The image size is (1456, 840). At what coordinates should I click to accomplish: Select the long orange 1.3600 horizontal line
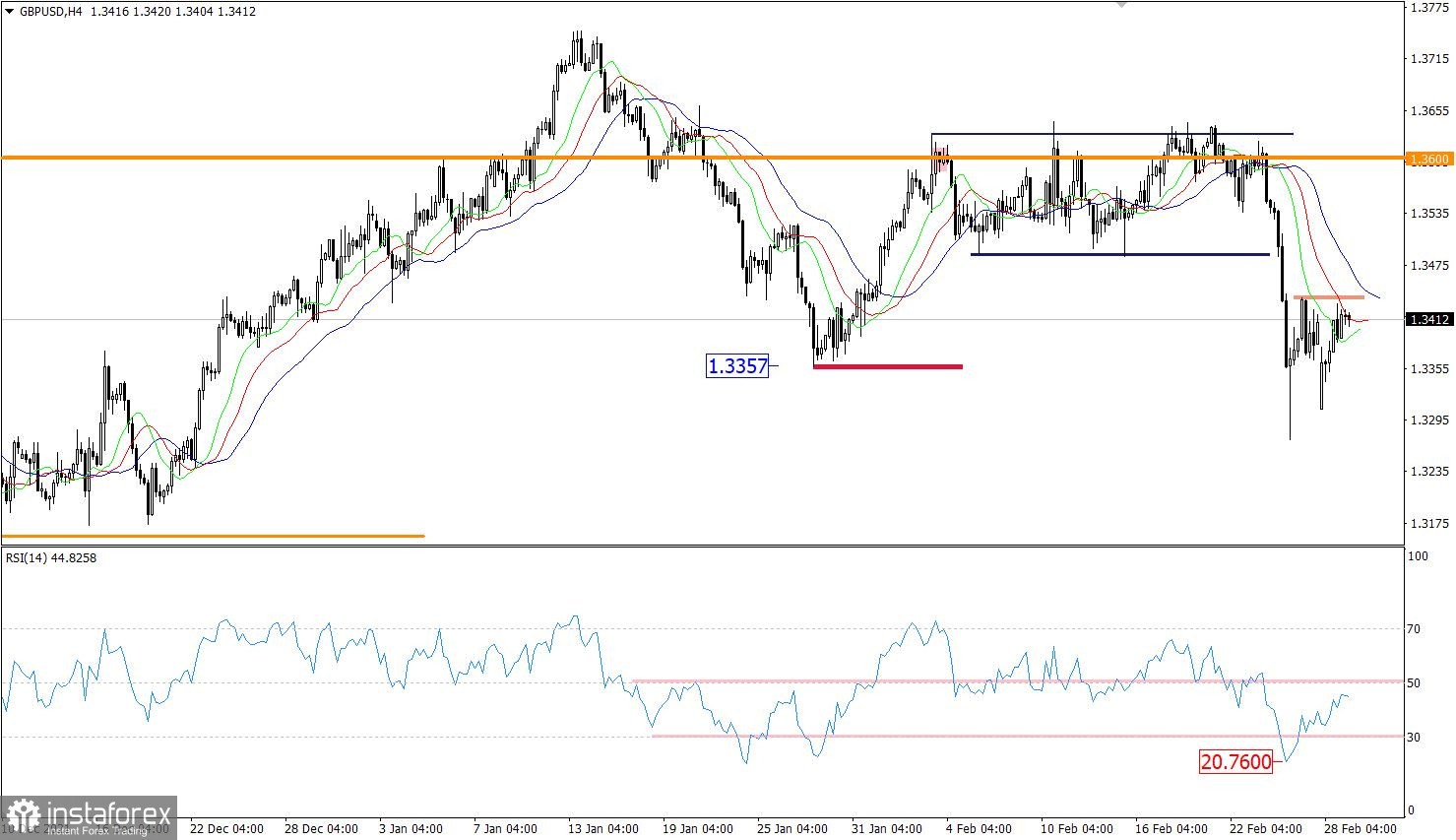point(702,158)
